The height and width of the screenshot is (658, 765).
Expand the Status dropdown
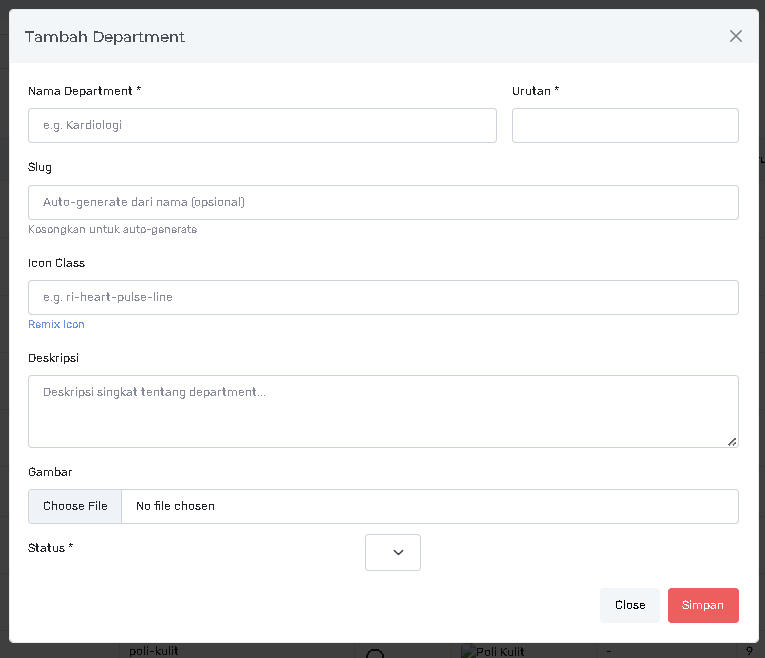pos(393,552)
